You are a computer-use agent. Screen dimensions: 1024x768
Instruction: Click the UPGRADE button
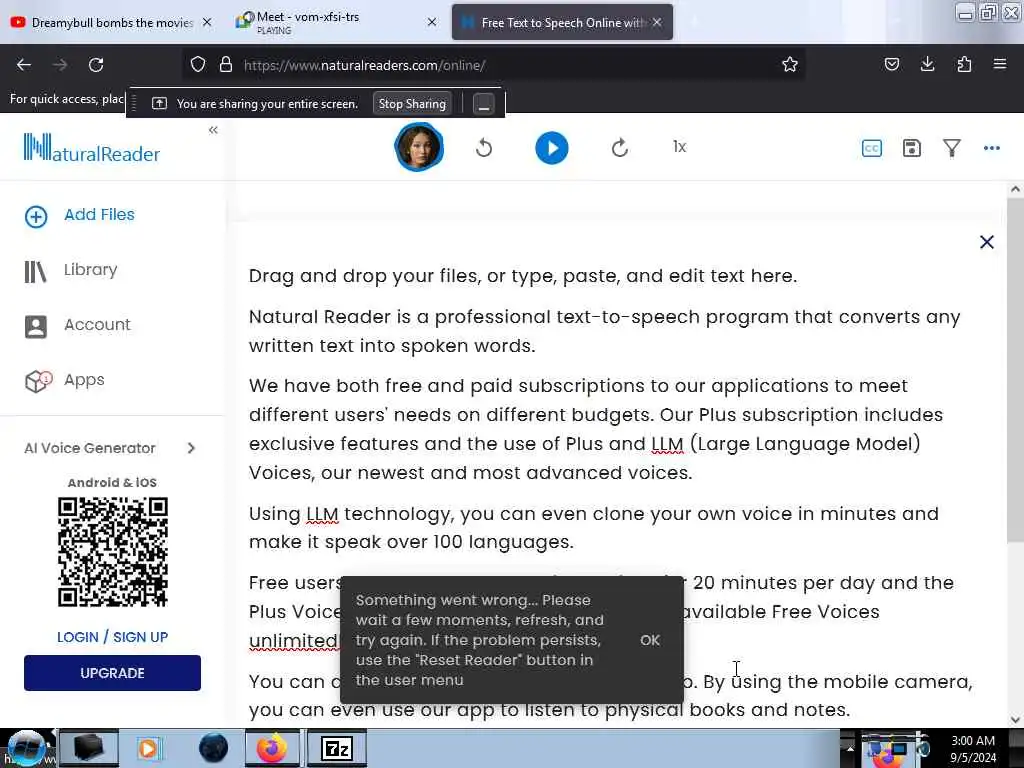tap(112, 673)
